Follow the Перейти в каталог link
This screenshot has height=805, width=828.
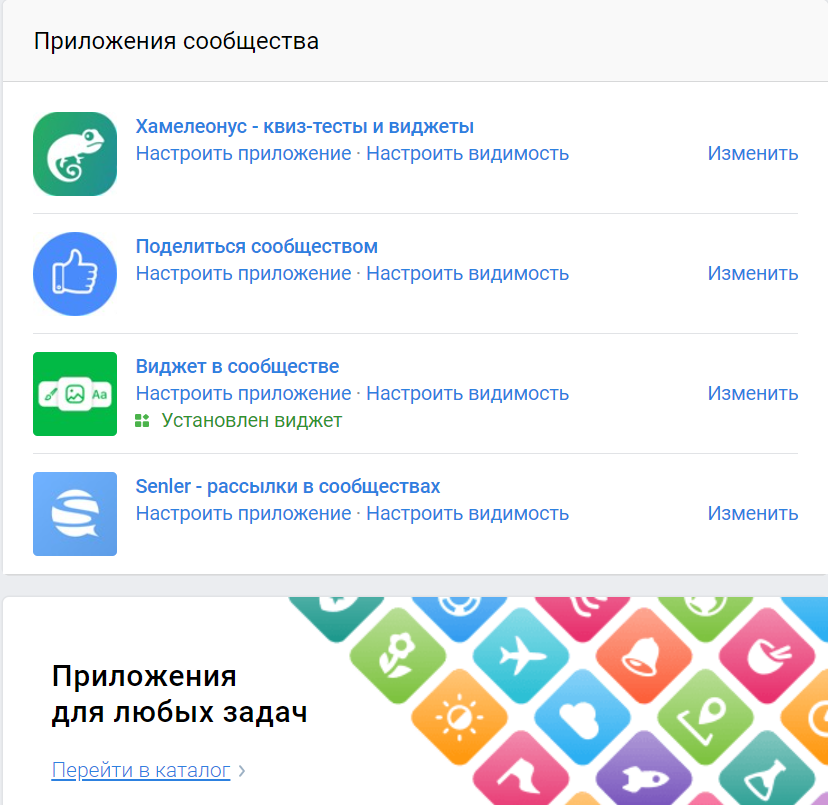pyautogui.click(x=141, y=770)
